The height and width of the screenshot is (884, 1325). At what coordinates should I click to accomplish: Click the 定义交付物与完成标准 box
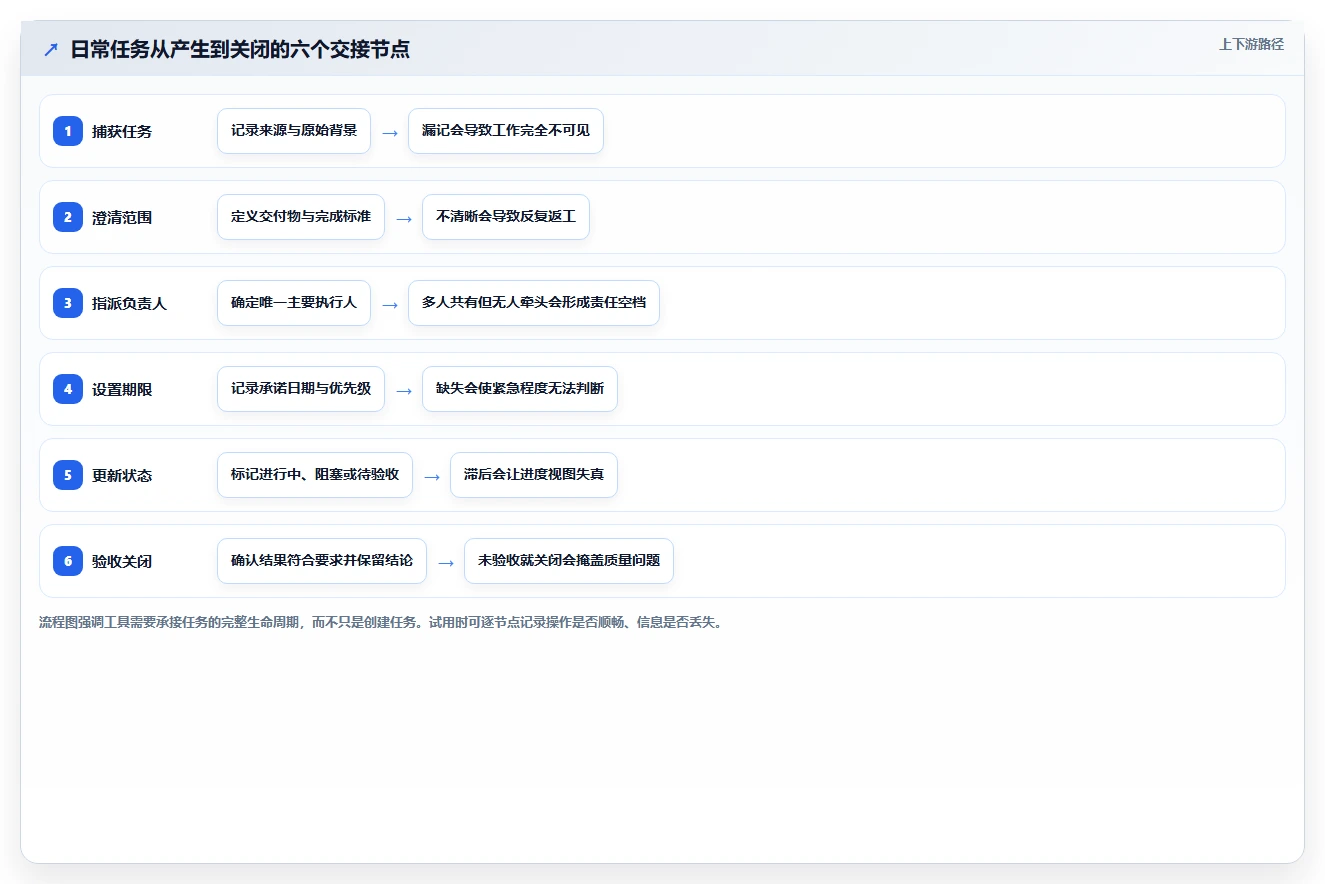point(301,217)
